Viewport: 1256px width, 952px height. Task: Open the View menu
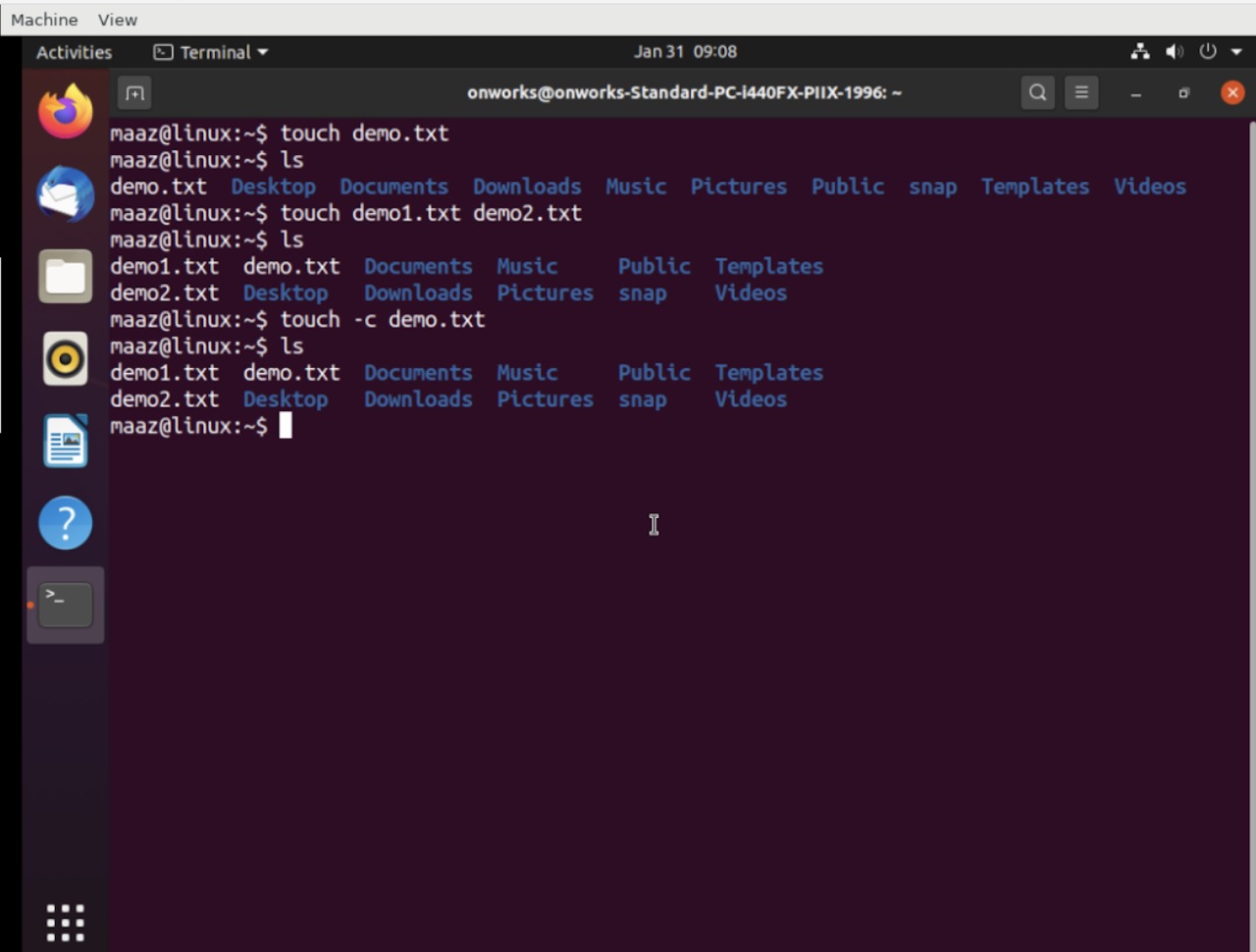pyautogui.click(x=117, y=20)
